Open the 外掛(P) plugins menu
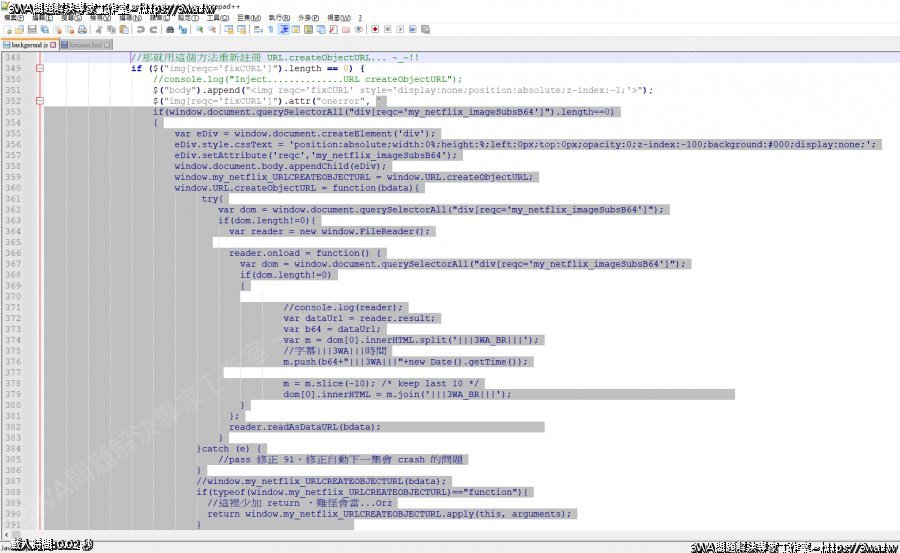 point(308,18)
